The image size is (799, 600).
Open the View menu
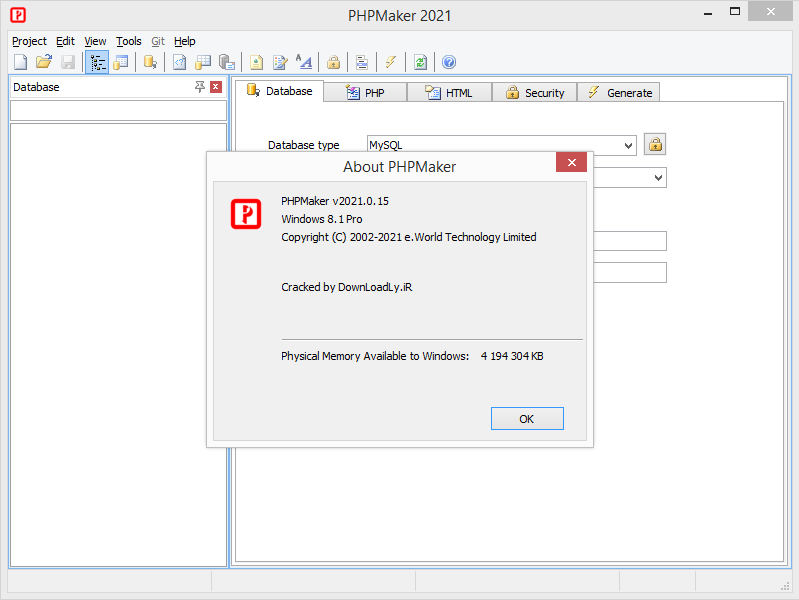95,41
